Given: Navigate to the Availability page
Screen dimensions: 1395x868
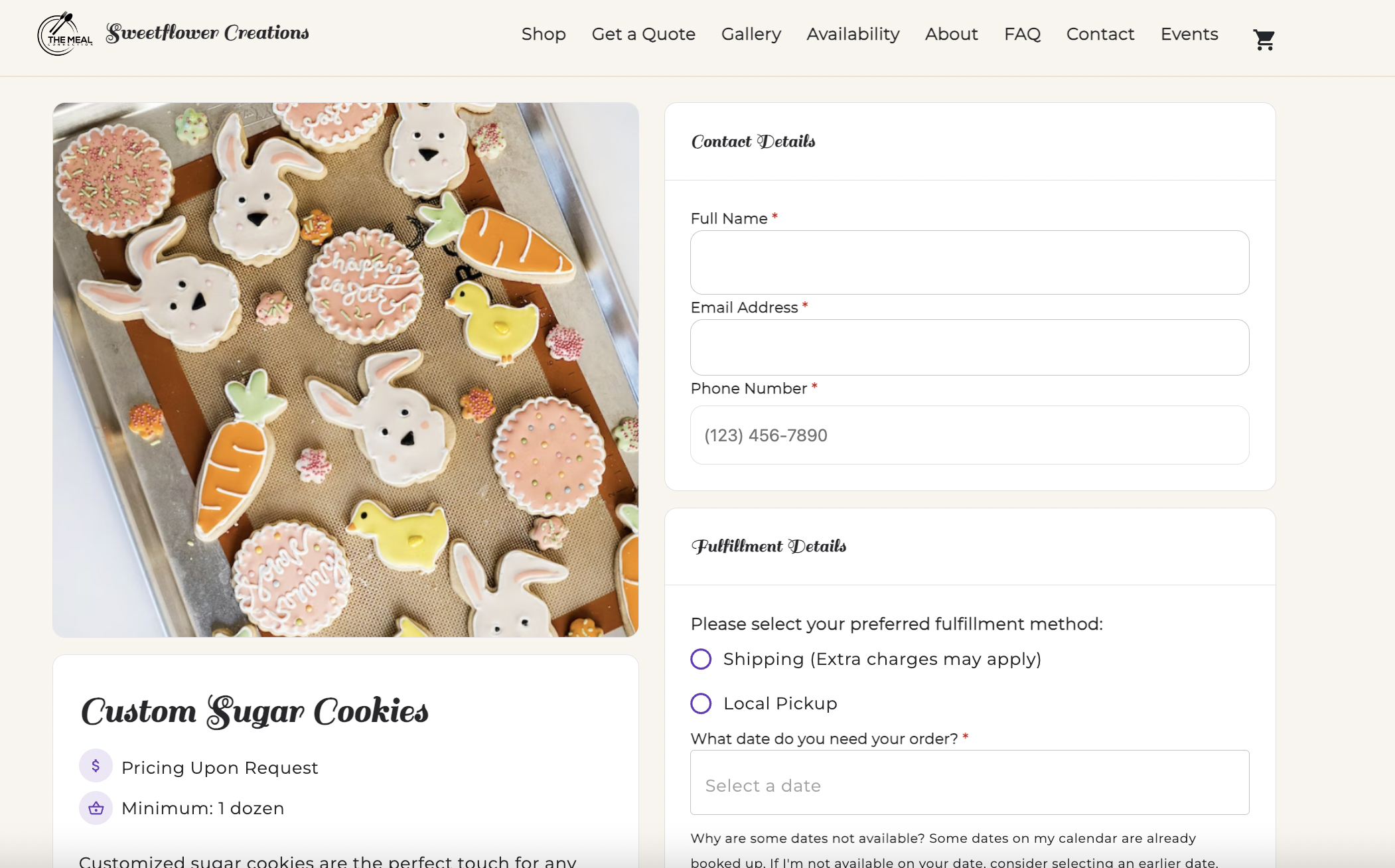Looking at the screenshot, I should coord(853,34).
